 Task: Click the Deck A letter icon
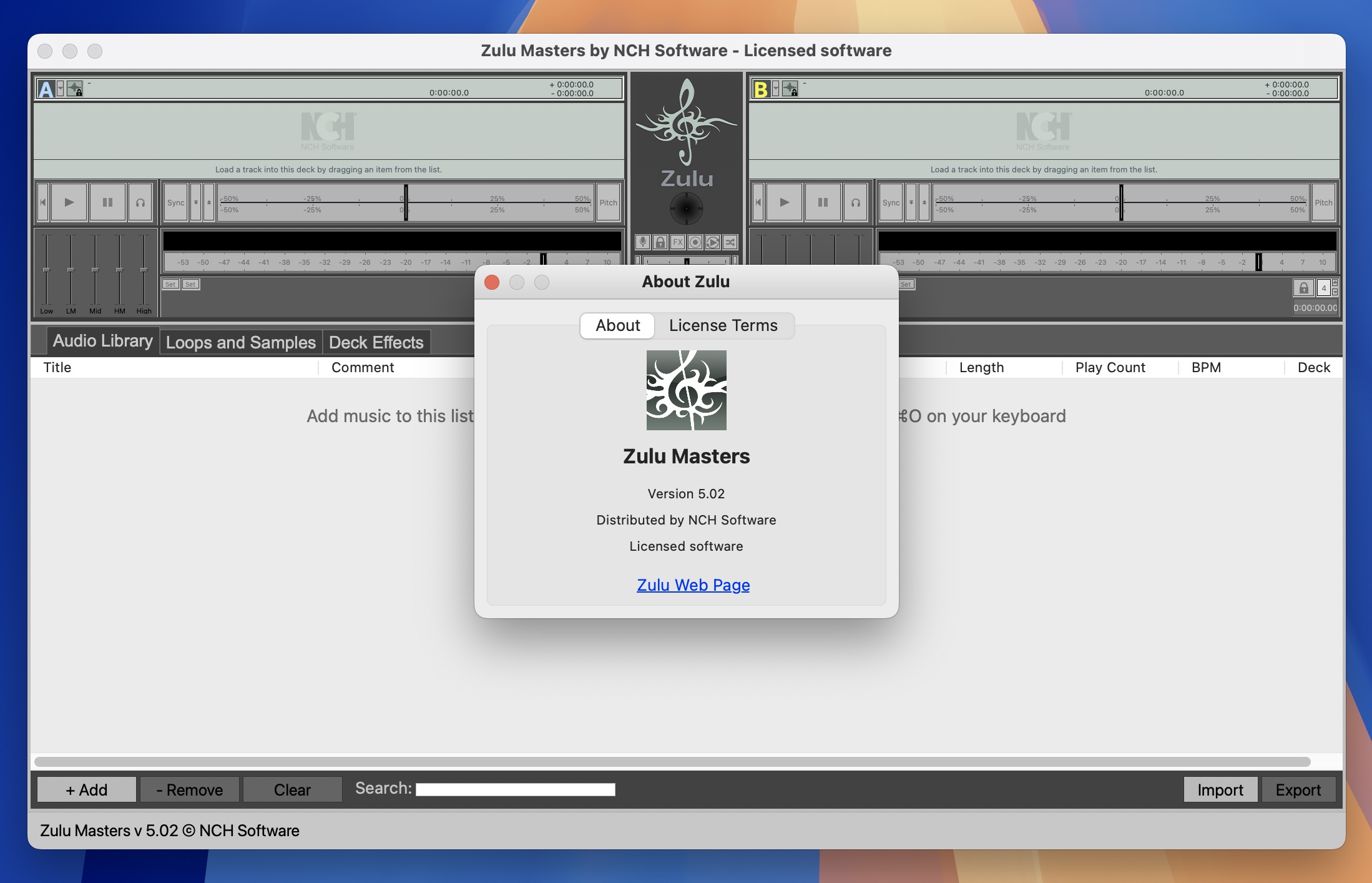click(x=46, y=89)
